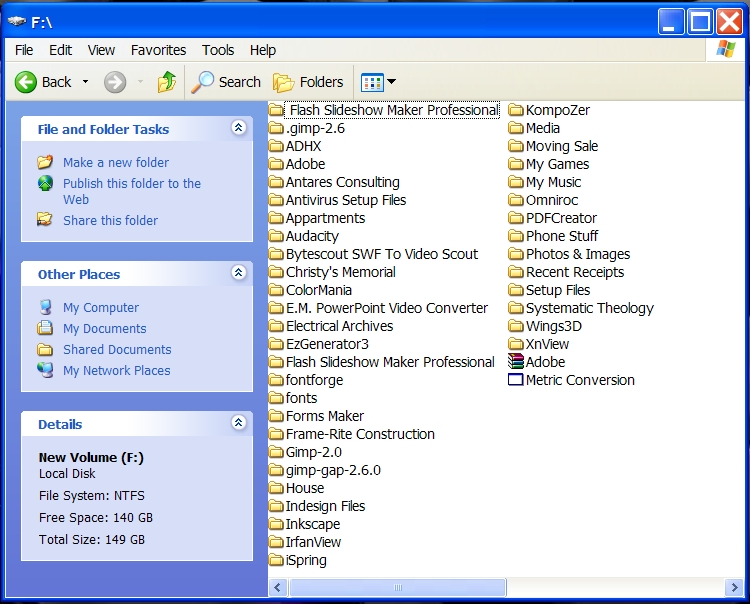
Task: Select the .gimp-2.6 folder icon
Action: (x=276, y=128)
